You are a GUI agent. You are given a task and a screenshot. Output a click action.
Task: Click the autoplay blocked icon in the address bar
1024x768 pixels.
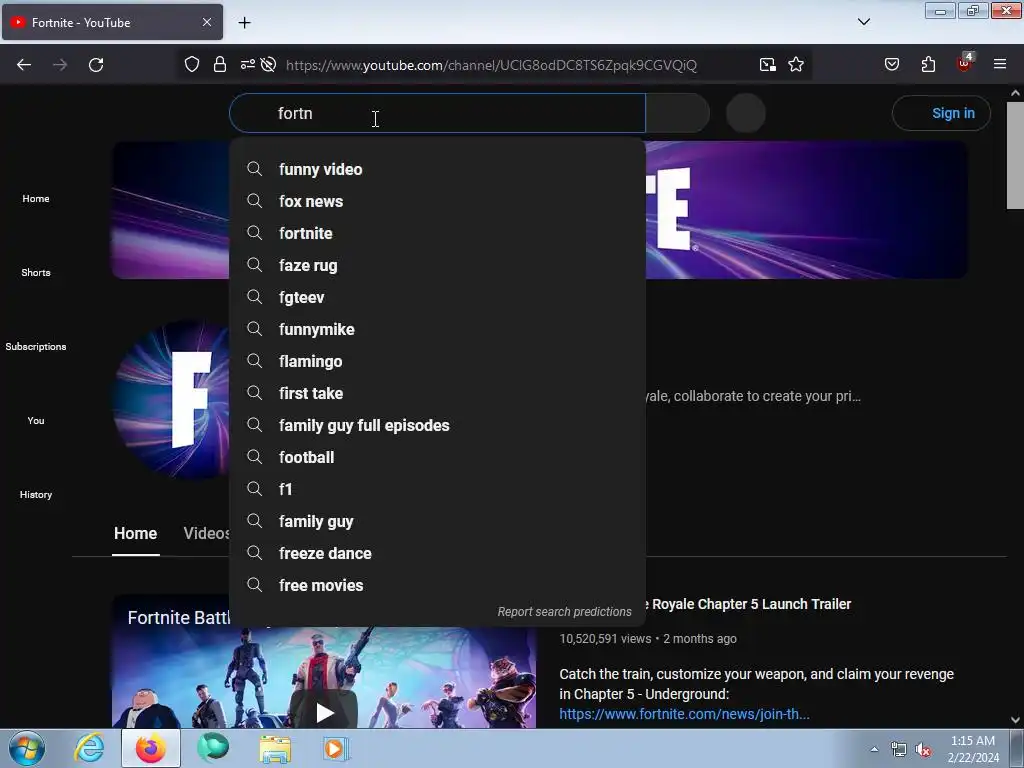(268, 65)
